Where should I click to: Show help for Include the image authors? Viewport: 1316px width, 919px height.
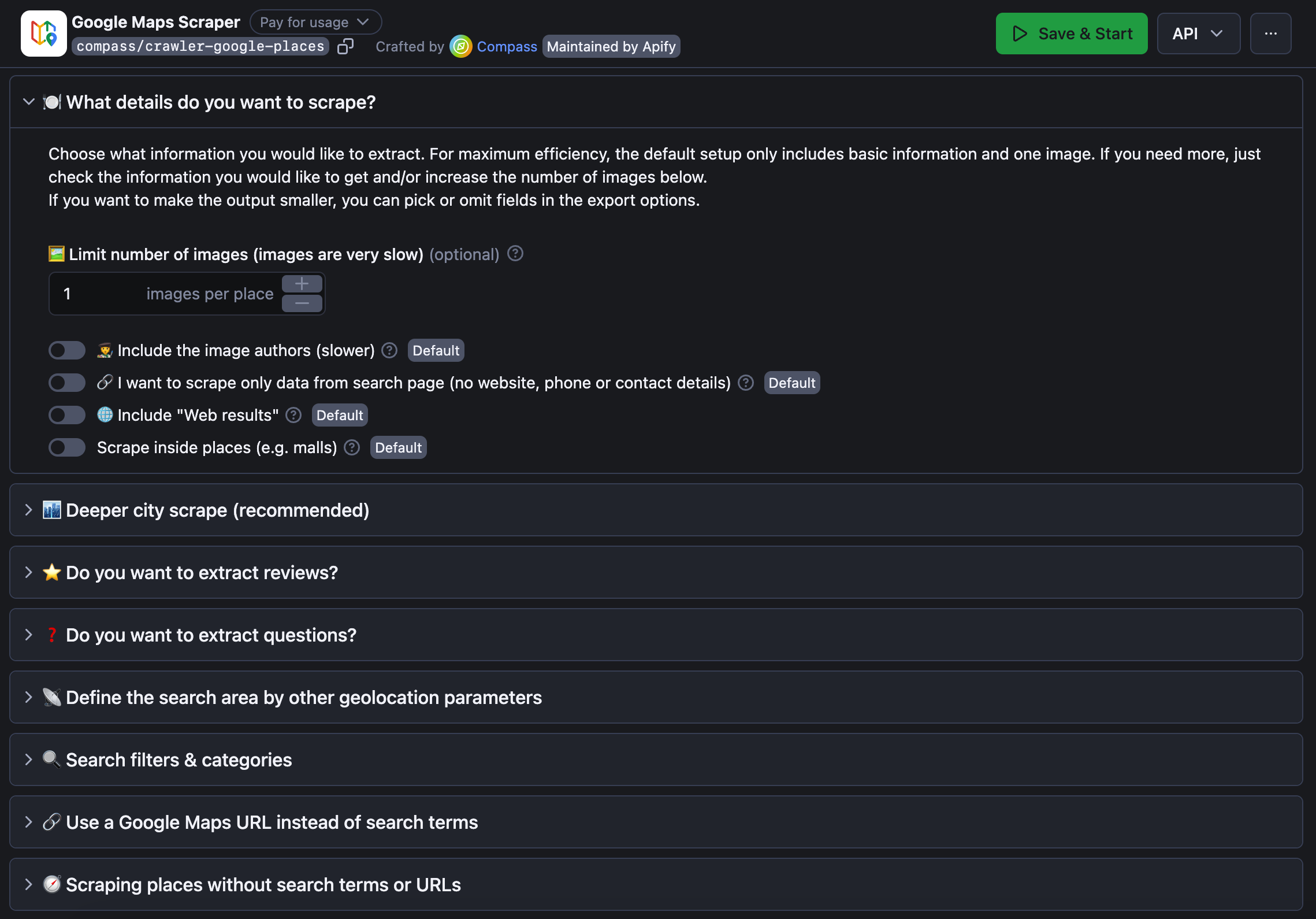coord(390,350)
